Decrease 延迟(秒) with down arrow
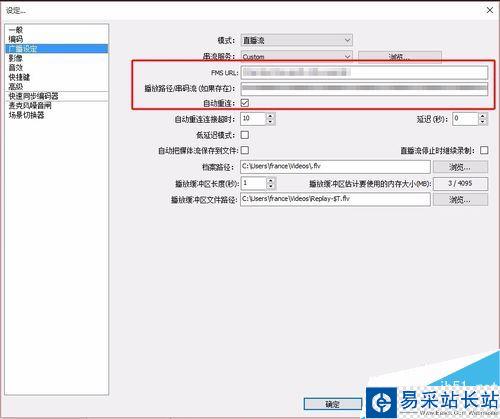Screen dimensions: 500x419 (483, 122)
